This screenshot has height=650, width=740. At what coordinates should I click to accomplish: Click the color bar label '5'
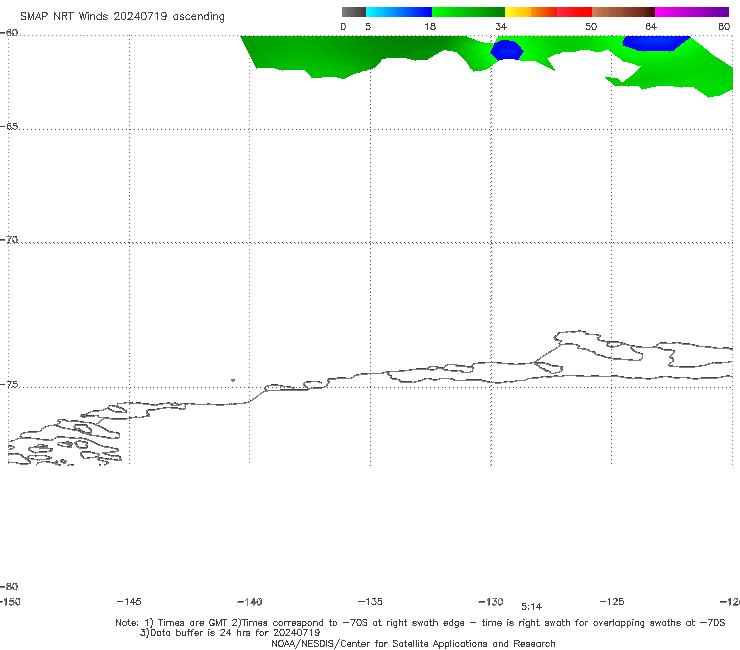pyautogui.click(x=368, y=27)
